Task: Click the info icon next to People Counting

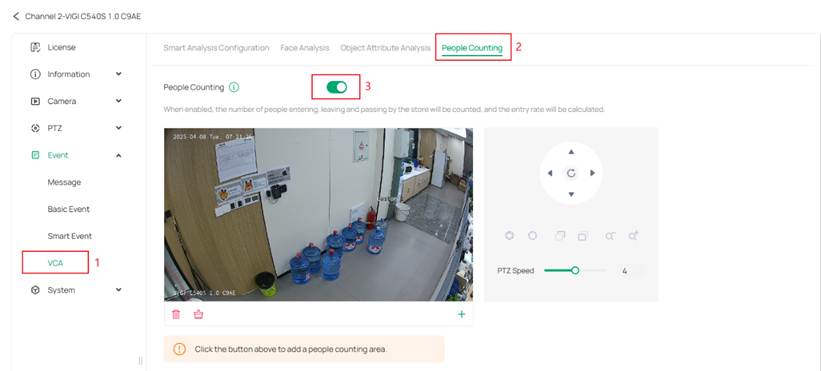Action: pos(234,87)
